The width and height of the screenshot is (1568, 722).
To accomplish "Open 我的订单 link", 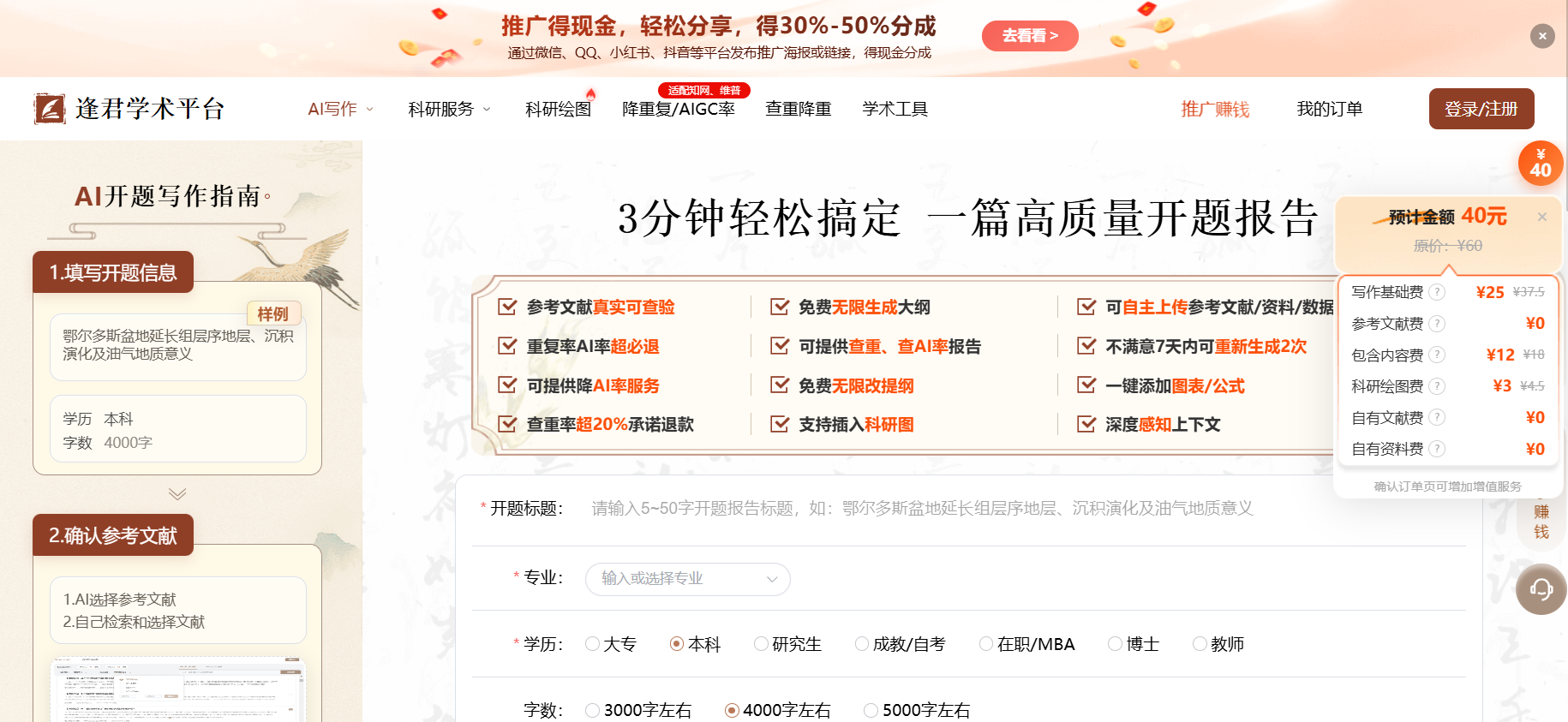I will click(1329, 109).
